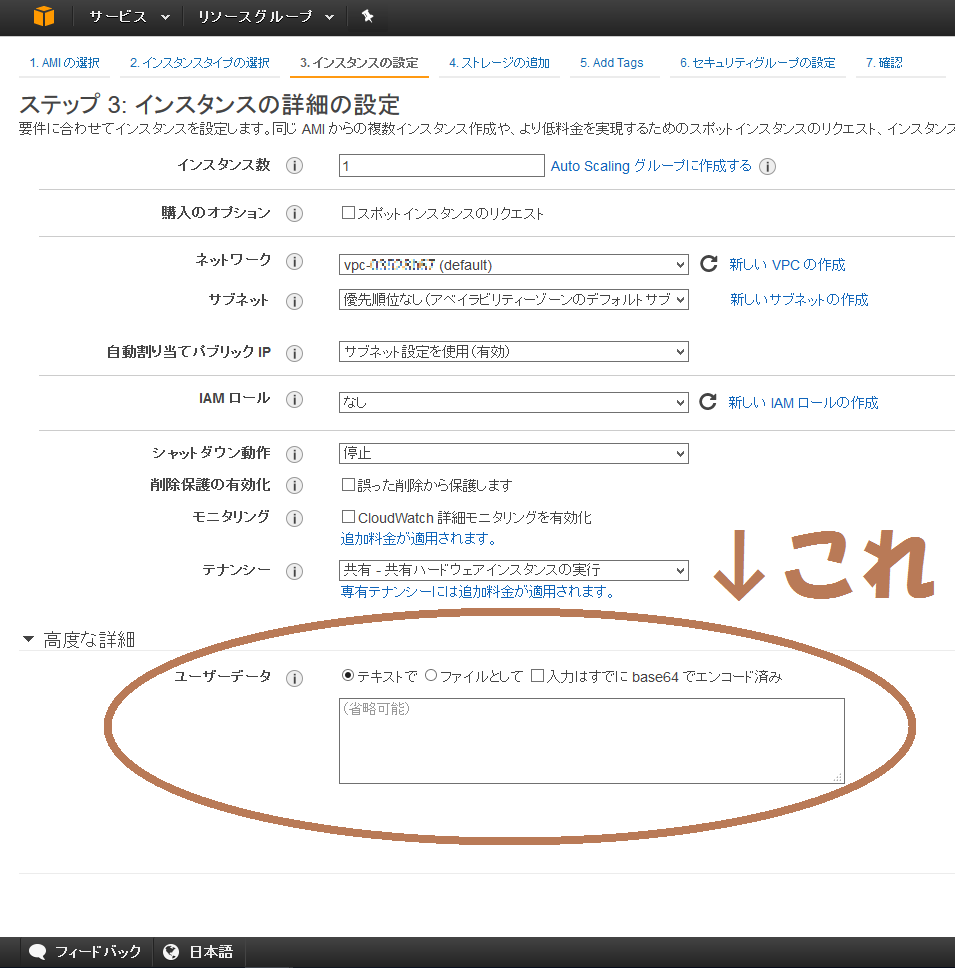Open the IAM ロール dropdown
Screen dimensions: 955x968
click(514, 403)
